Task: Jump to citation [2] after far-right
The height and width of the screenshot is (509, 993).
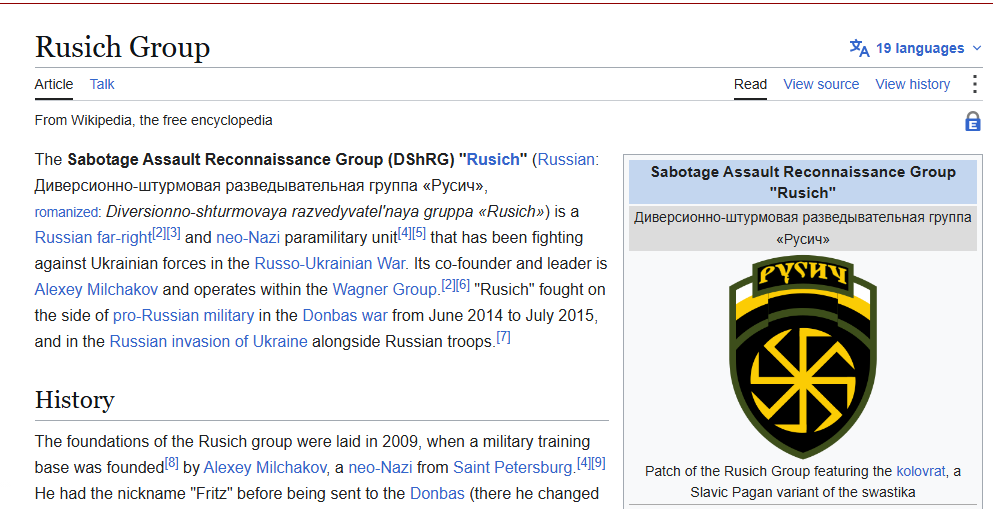Action: tap(159, 234)
